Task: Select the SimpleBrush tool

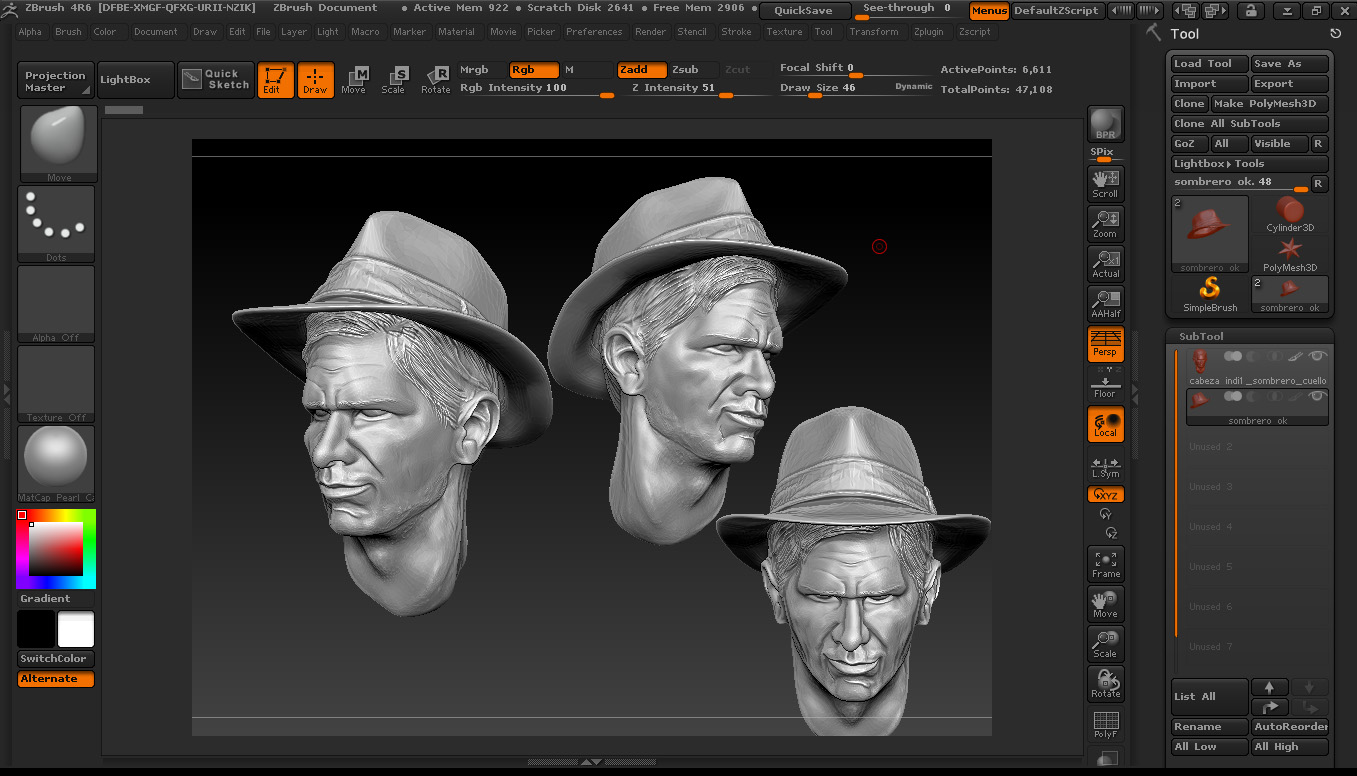Action: point(1210,295)
